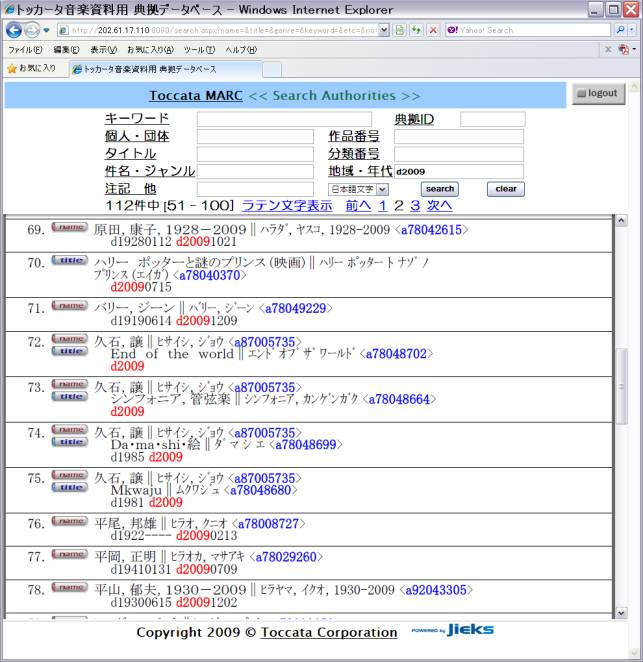Open authority a78042615 for 原田, 康子
643x662 pixels.
tap(431, 230)
